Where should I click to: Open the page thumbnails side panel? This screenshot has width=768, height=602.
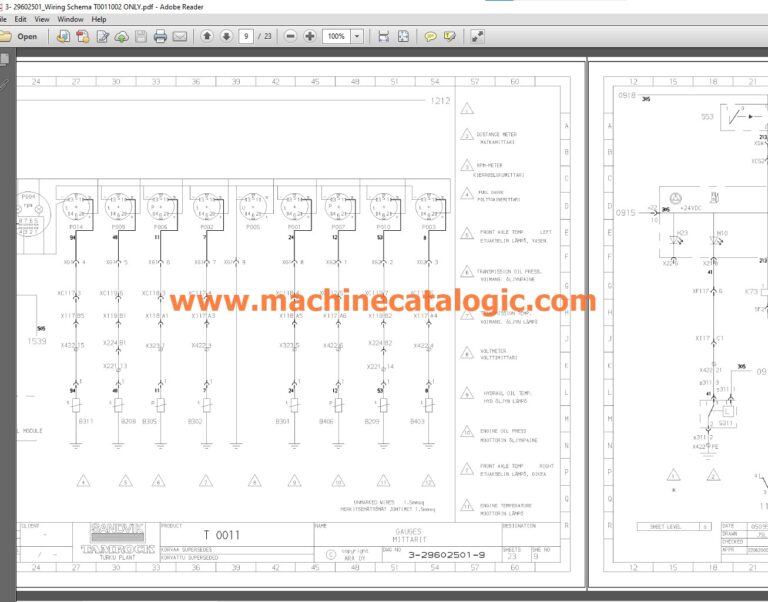point(4,60)
